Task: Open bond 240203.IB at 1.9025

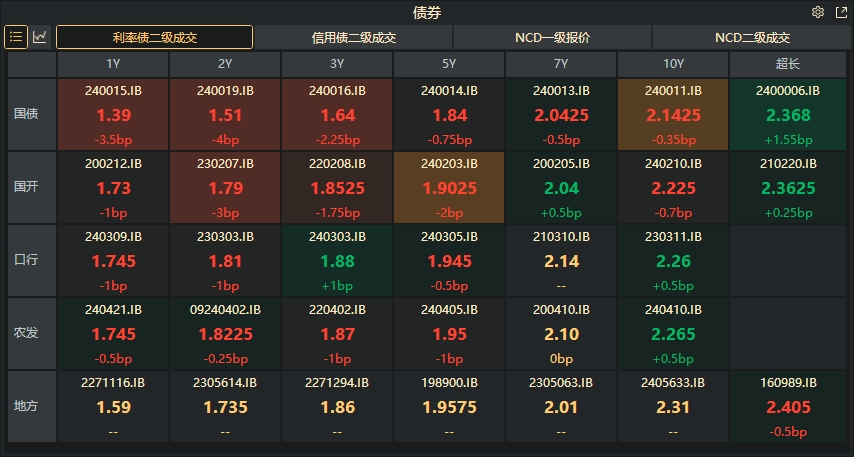Action: pos(449,187)
